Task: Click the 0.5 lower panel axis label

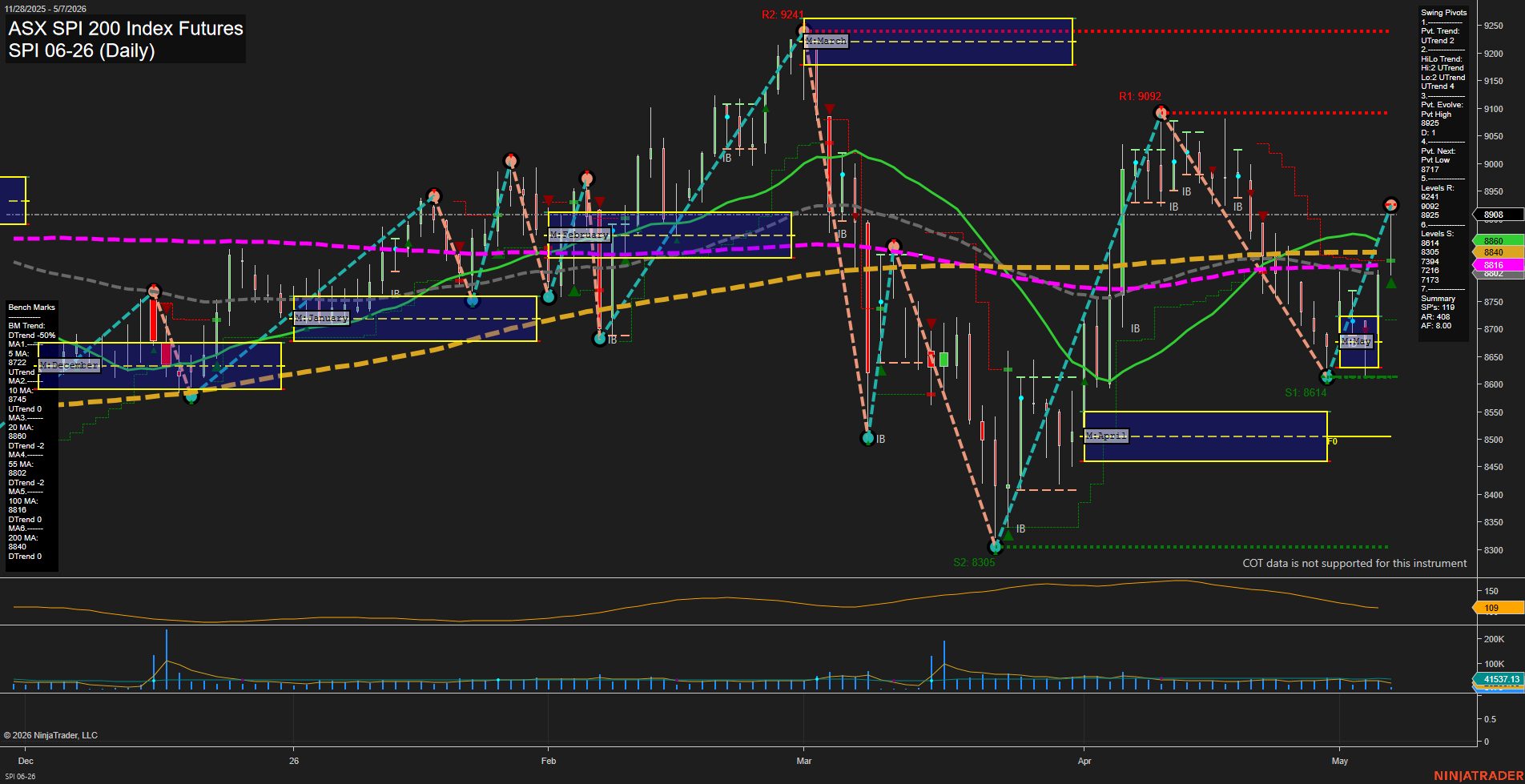Action: coord(1490,719)
